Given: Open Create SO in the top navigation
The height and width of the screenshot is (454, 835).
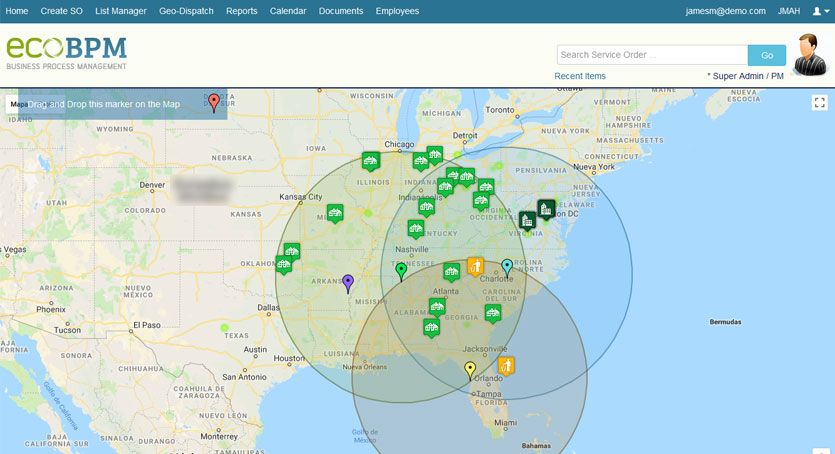Looking at the screenshot, I should pyautogui.click(x=61, y=11).
